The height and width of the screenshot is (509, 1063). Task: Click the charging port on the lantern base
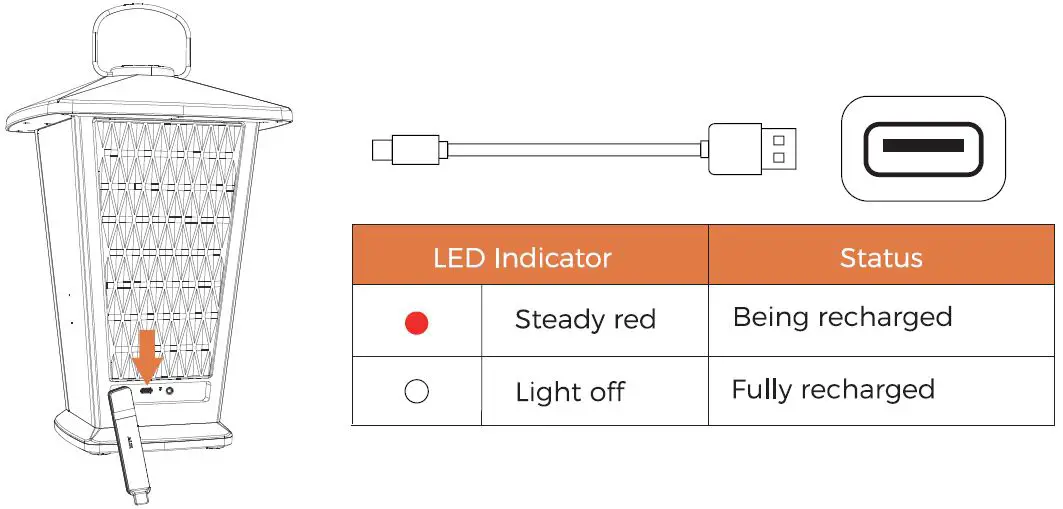[x=148, y=391]
